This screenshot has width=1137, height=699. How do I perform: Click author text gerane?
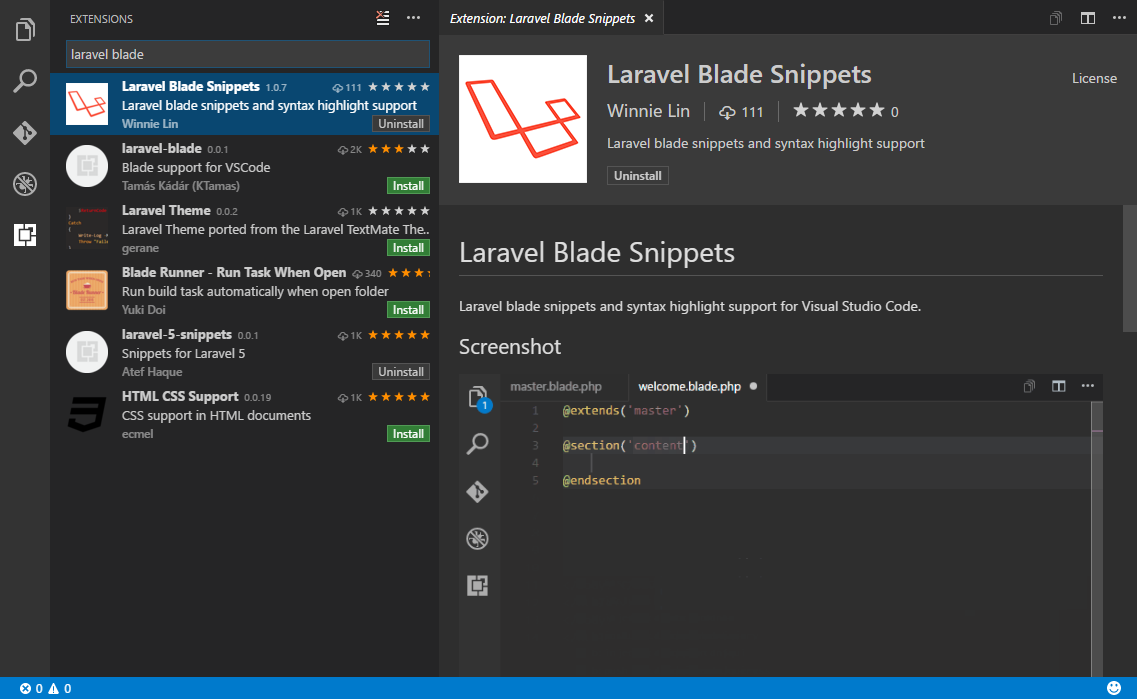click(x=141, y=248)
